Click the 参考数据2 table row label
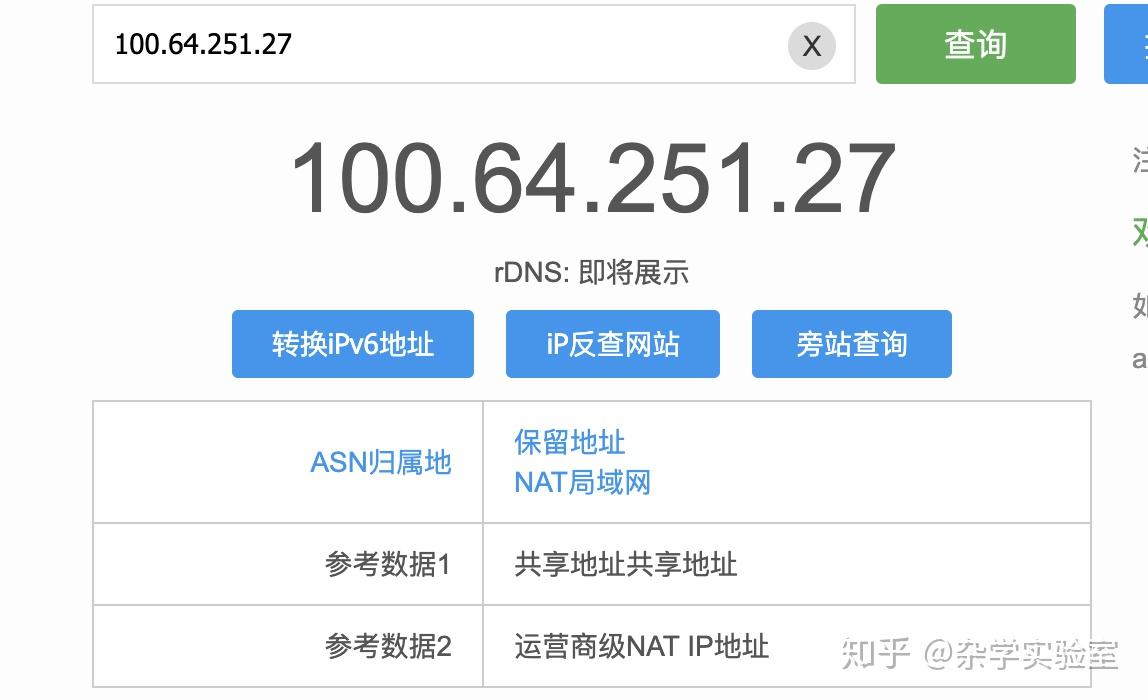This screenshot has width=1148, height=700. [x=388, y=645]
